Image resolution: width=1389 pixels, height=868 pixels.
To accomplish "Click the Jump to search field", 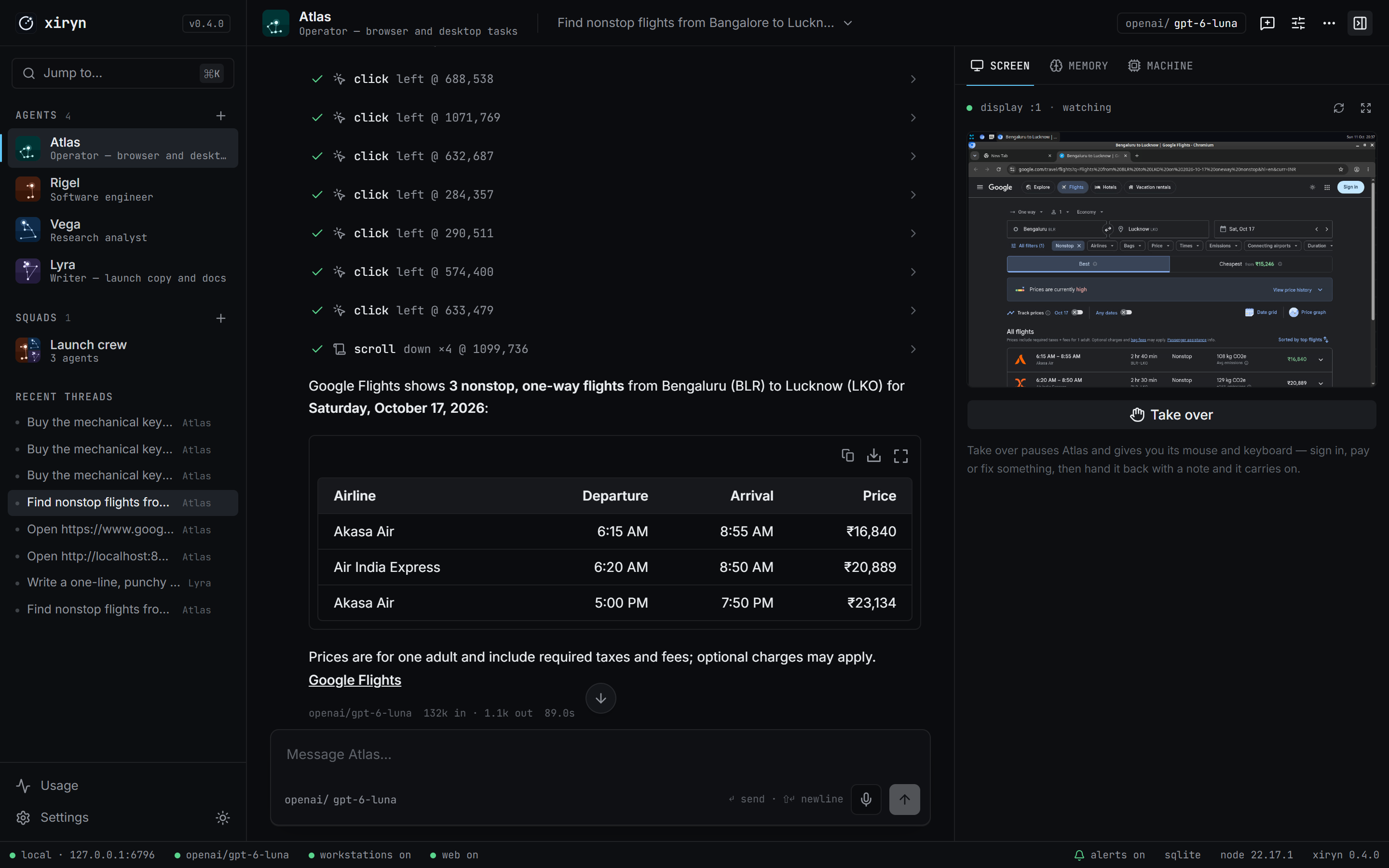I will point(123,73).
